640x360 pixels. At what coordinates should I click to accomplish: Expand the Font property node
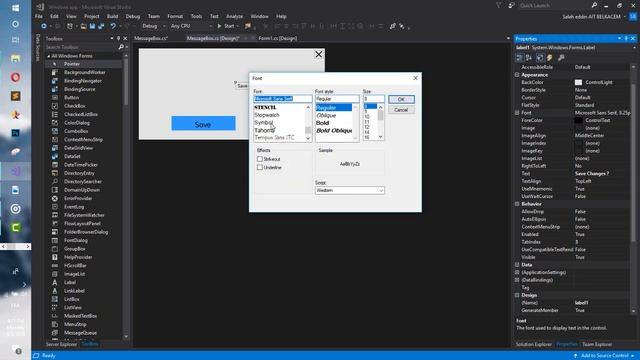[x=517, y=113]
